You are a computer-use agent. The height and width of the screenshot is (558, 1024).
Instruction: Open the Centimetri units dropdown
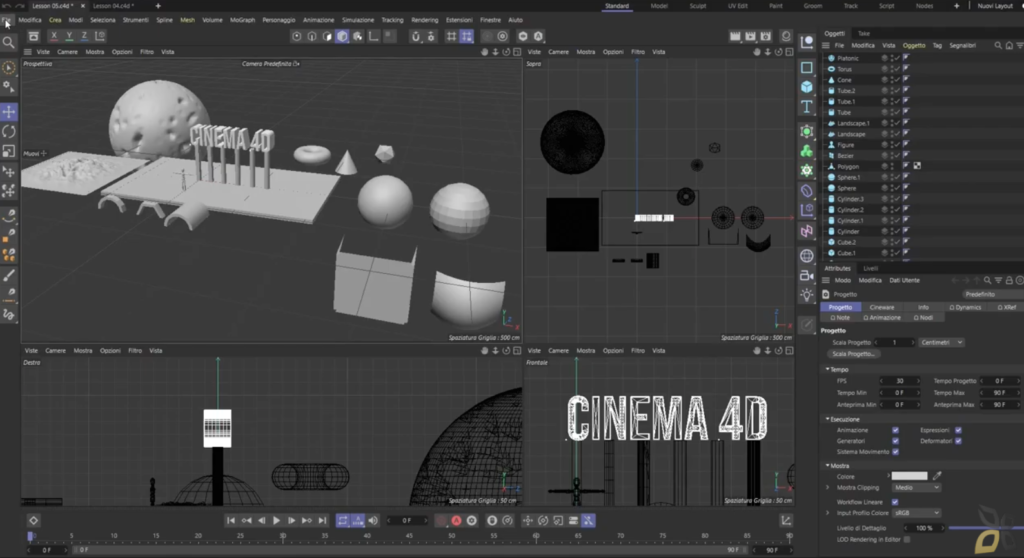coord(941,342)
